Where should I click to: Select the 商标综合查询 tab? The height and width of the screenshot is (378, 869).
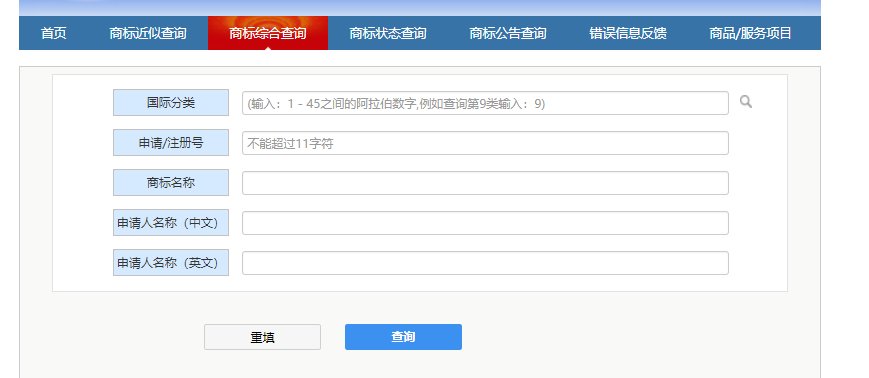(268, 33)
